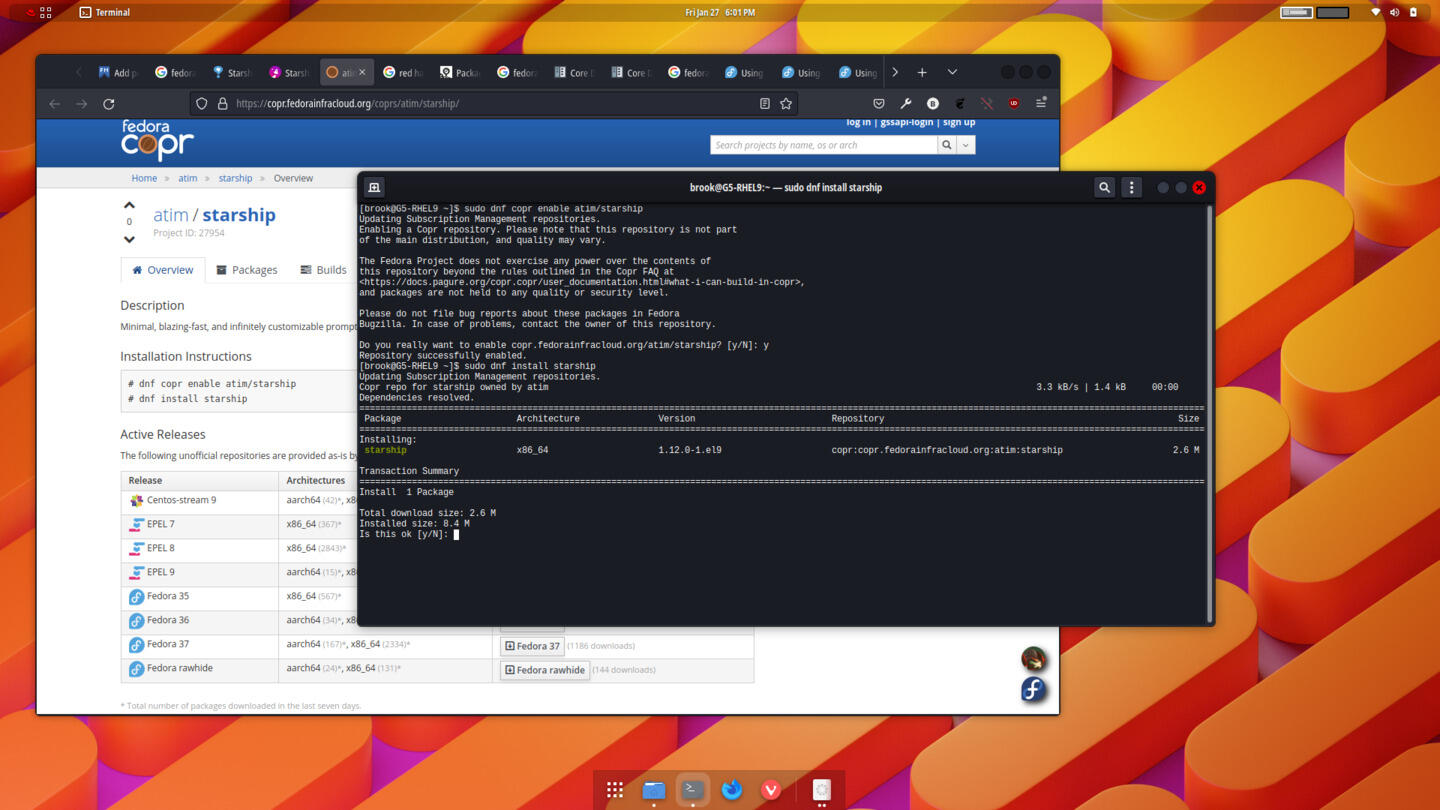Toggle Firefox reader view icon
The width and height of the screenshot is (1440, 810).
(x=765, y=103)
